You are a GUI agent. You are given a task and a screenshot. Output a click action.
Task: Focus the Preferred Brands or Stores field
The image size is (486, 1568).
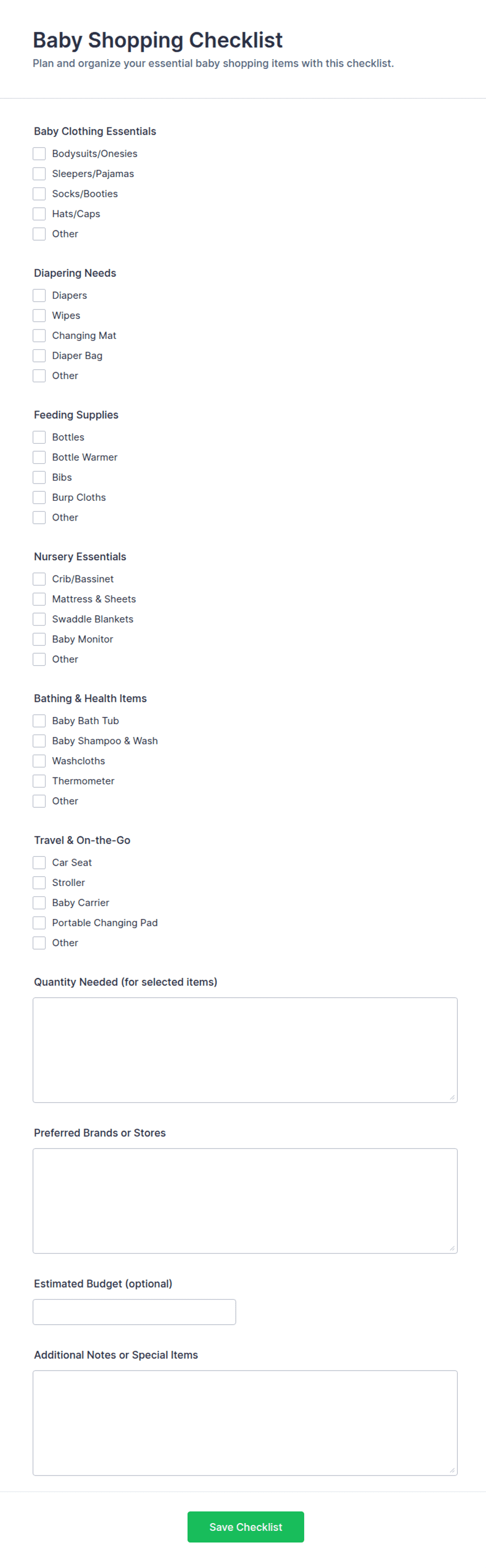pyautogui.click(x=245, y=1201)
